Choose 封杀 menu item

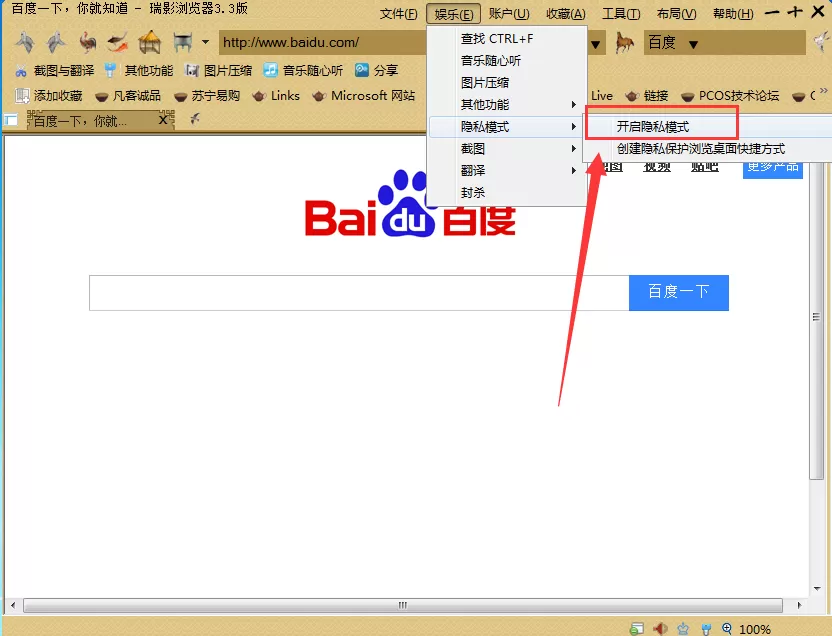pyautogui.click(x=507, y=193)
